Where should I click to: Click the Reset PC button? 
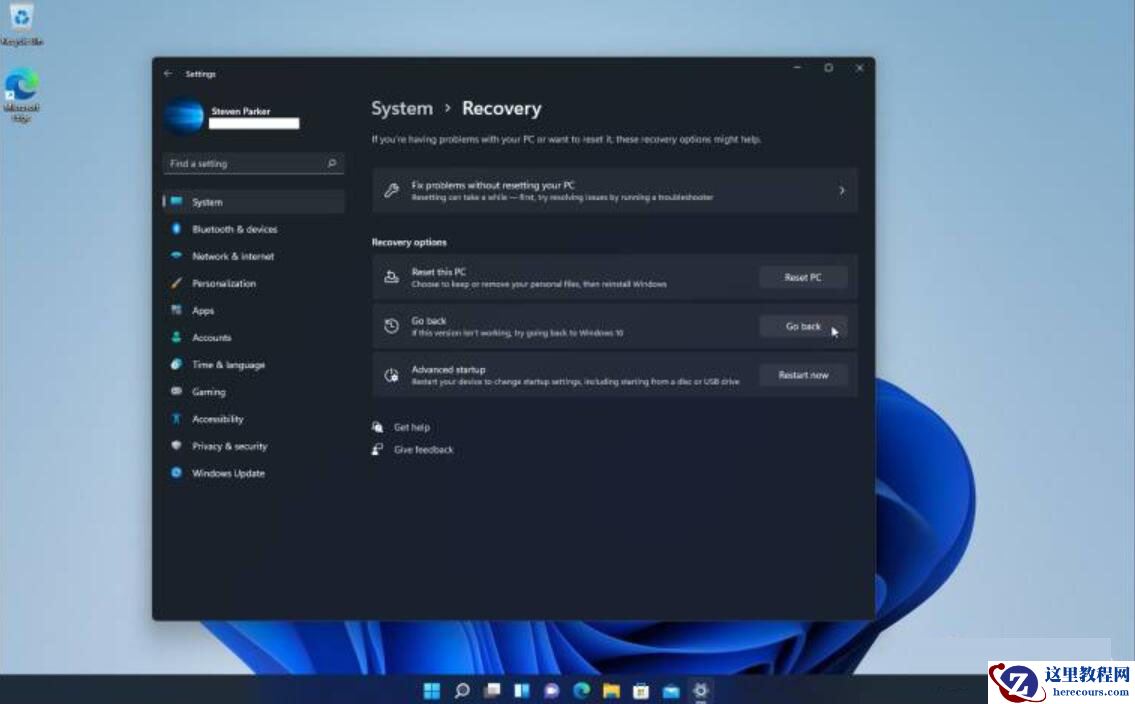pyautogui.click(x=802, y=277)
